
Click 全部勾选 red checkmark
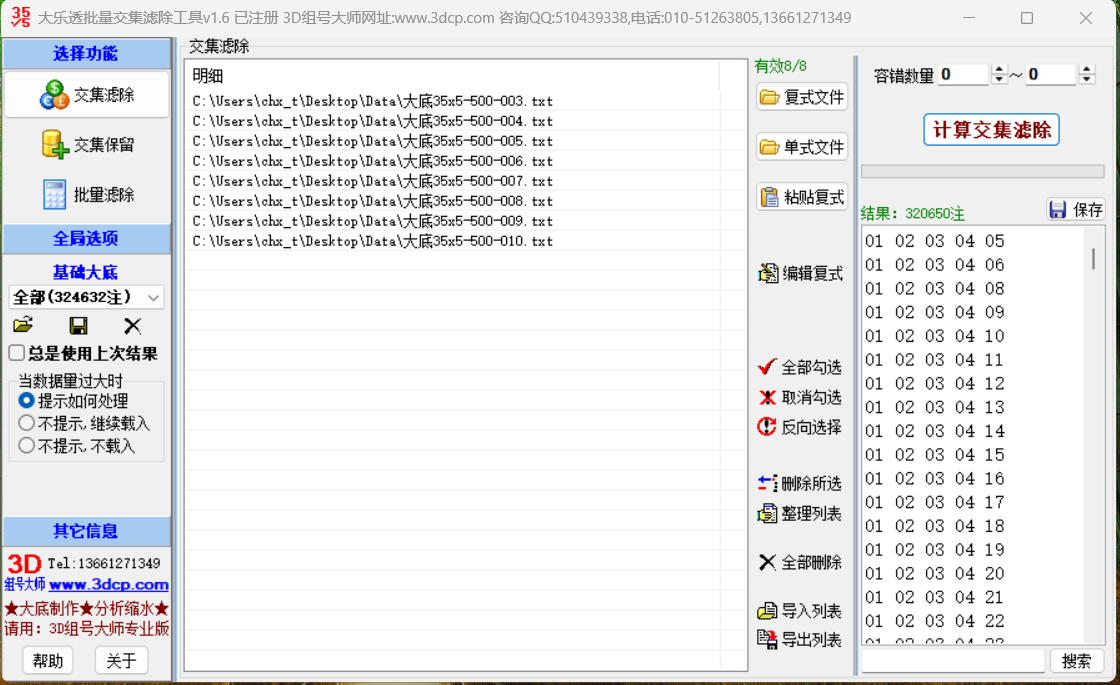[800, 367]
